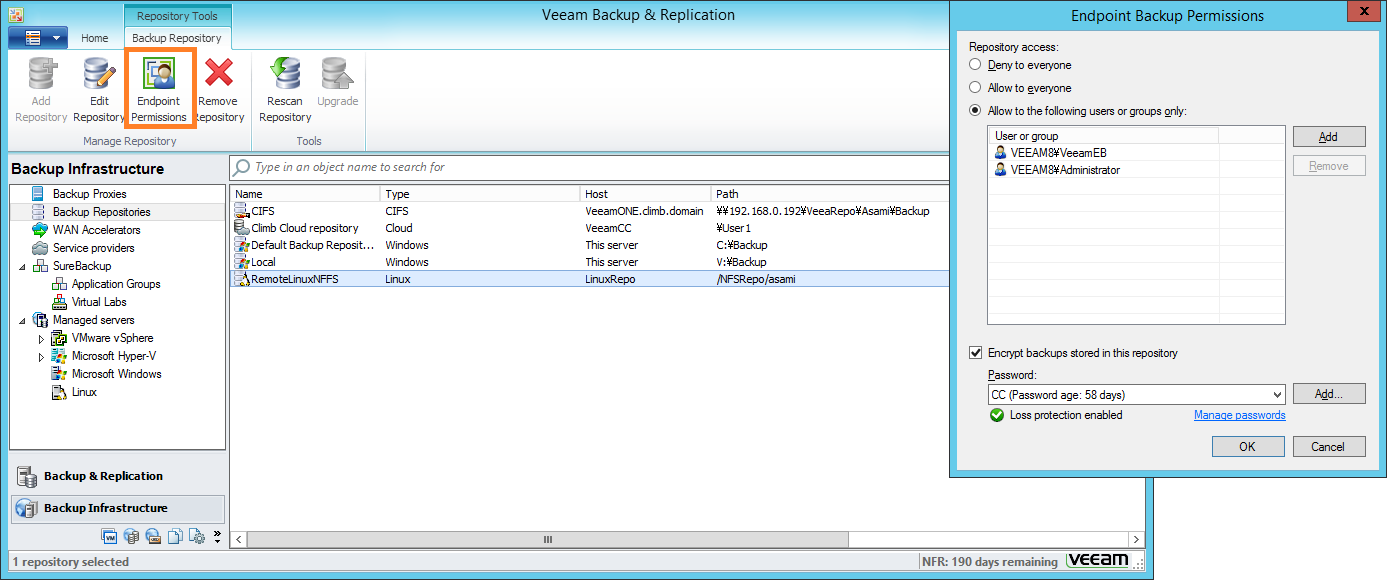Viewport: 1387px width, 580px height.
Task: Click the Manage passwords link
Action: pos(1239,415)
